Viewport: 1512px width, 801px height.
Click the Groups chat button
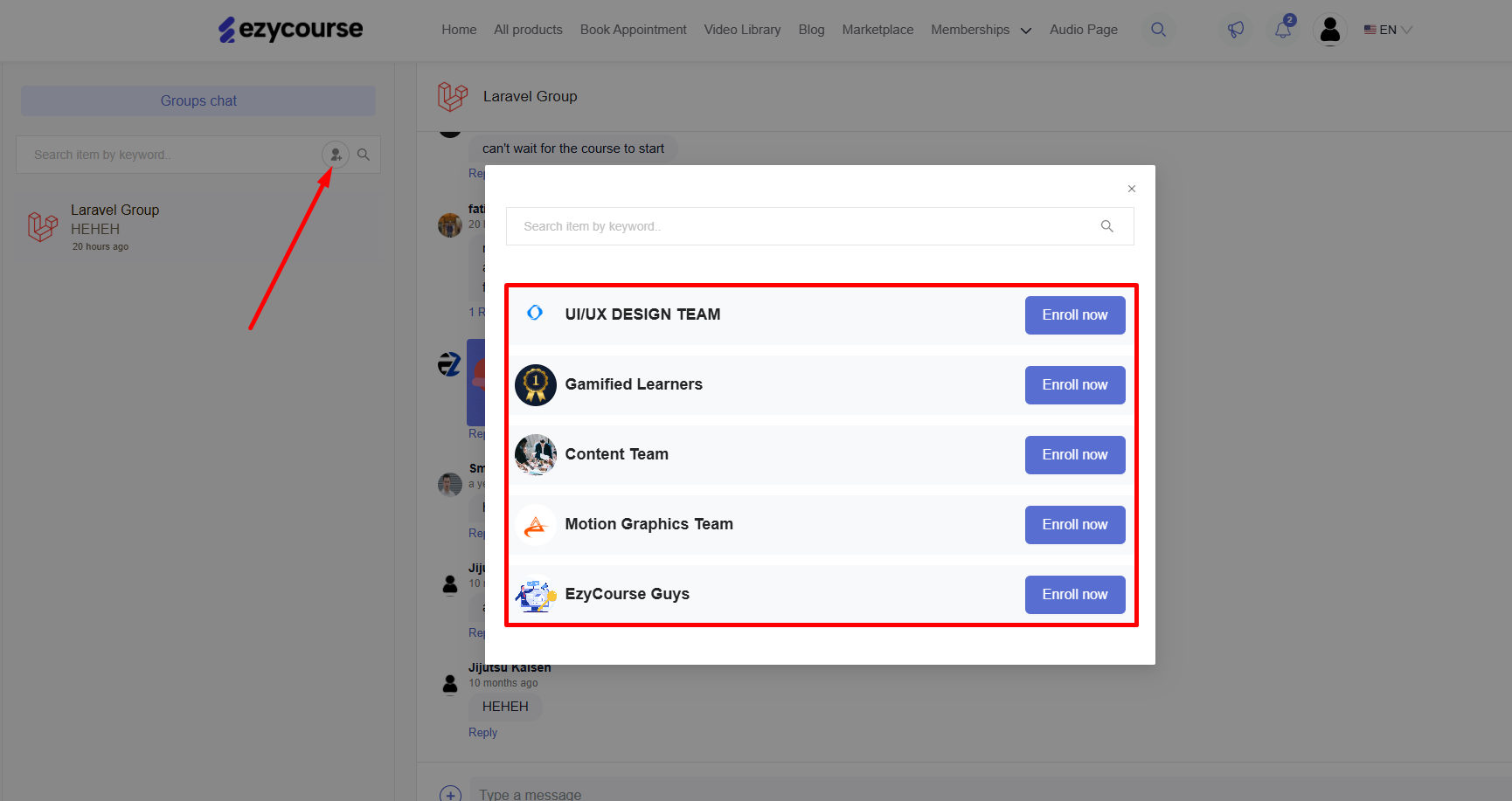[198, 100]
